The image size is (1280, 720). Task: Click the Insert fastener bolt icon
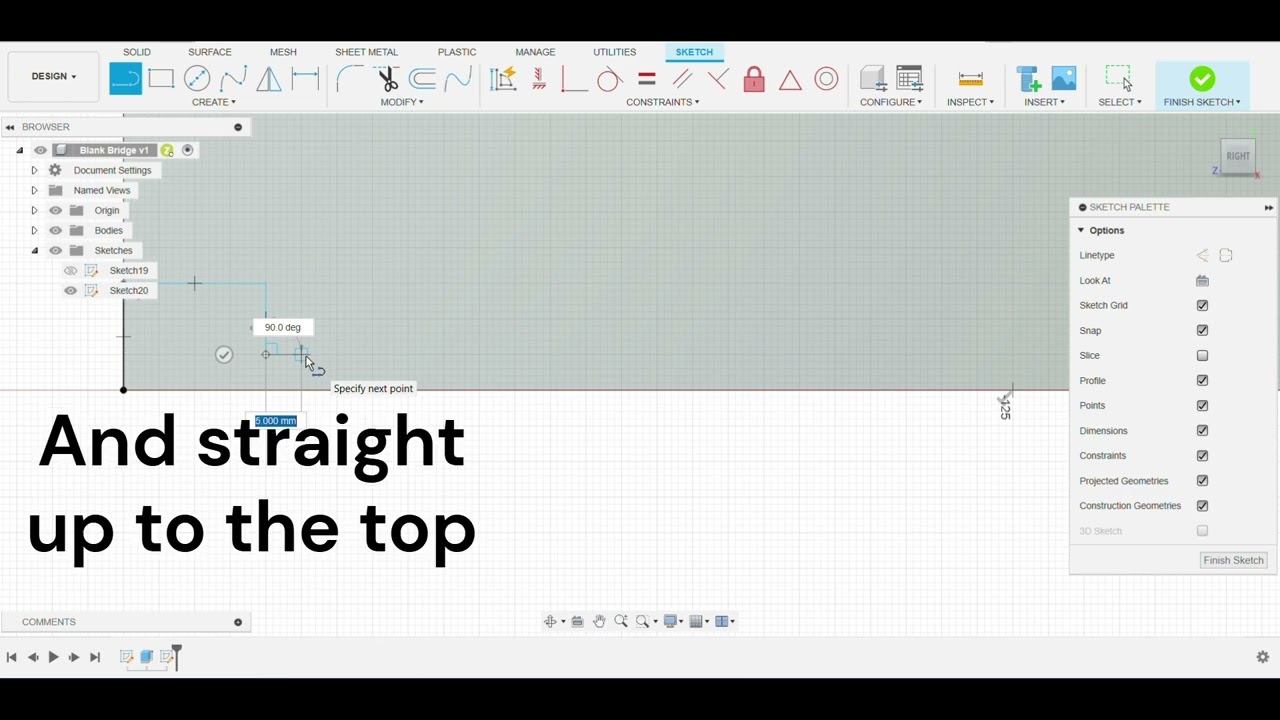coord(1027,79)
